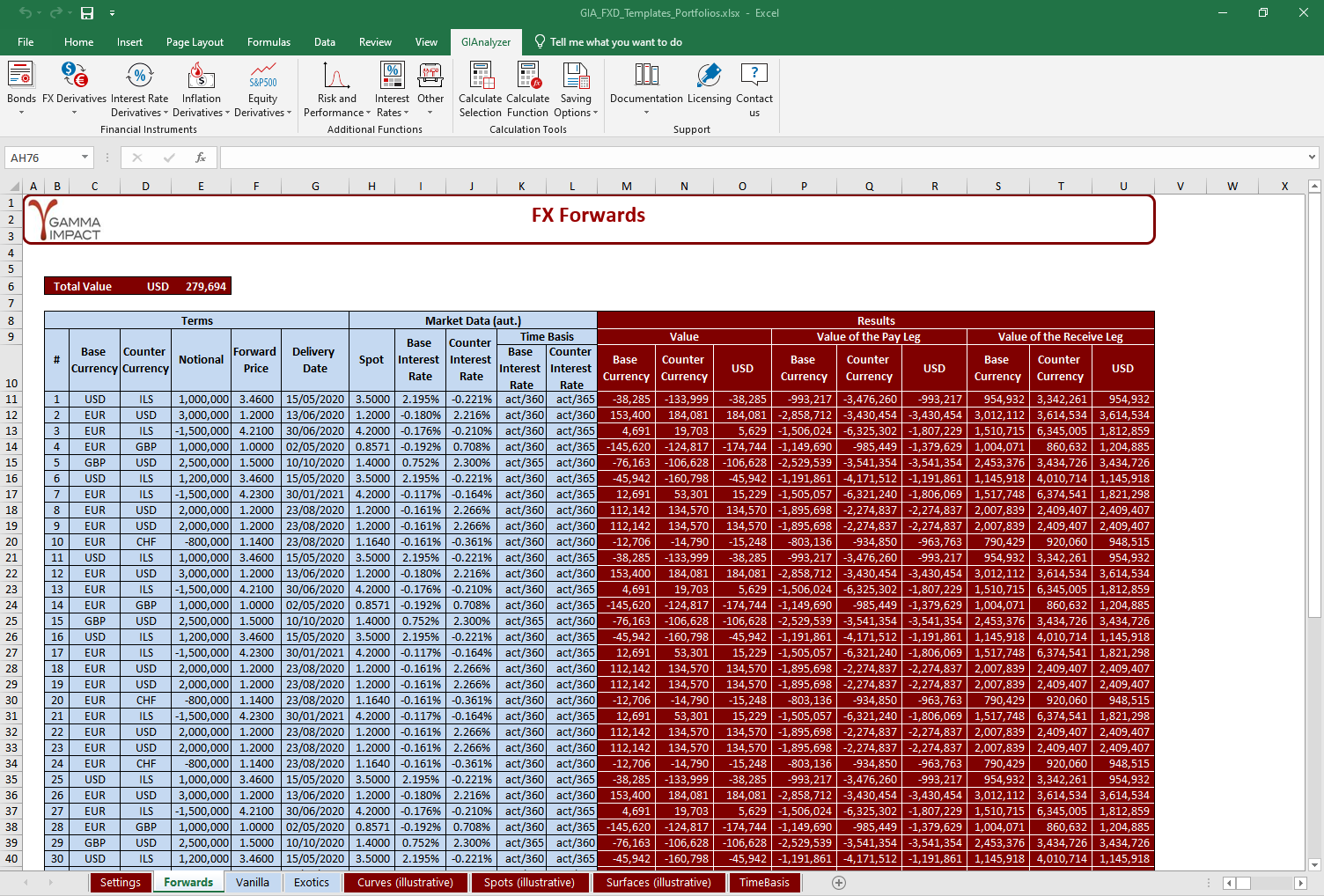Click the horizontal scrollbar right arrow

pyautogui.click(x=1301, y=883)
